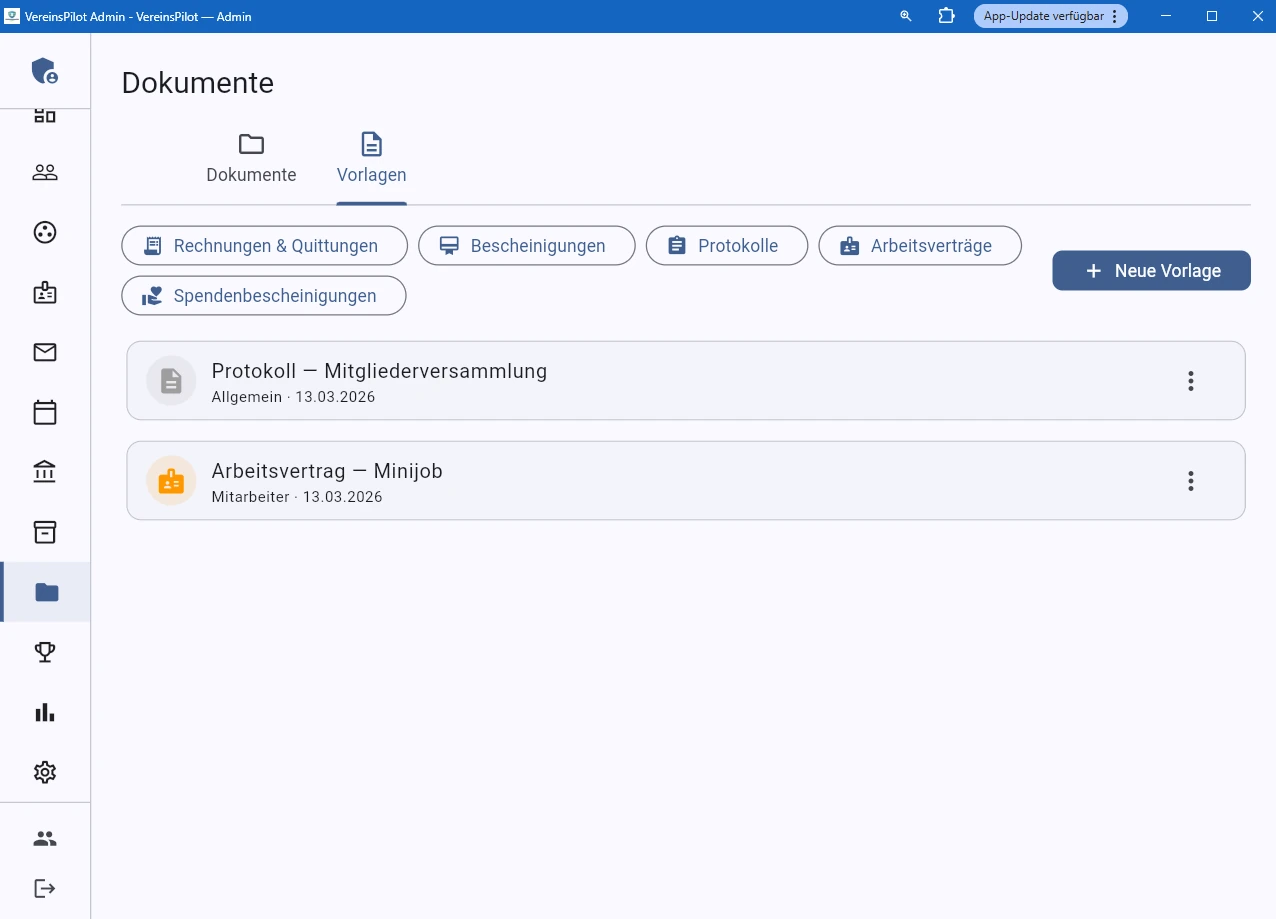
Task: Expand the App-Update verfügbar menu
Action: tap(1114, 16)
